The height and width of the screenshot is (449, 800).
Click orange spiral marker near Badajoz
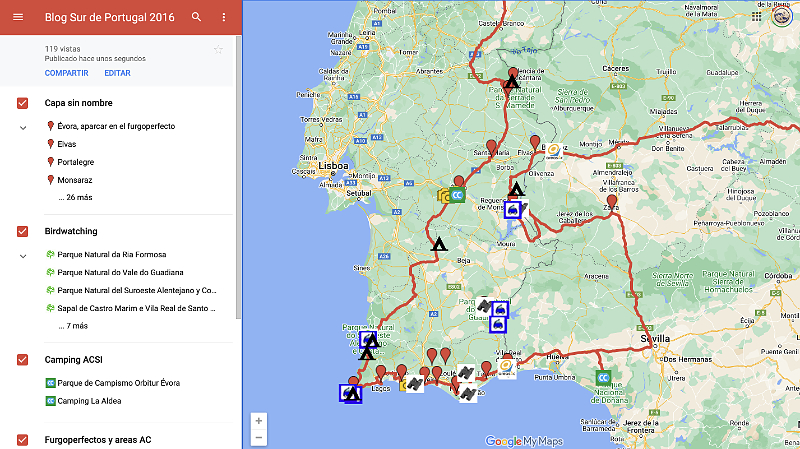click(554, 151)
